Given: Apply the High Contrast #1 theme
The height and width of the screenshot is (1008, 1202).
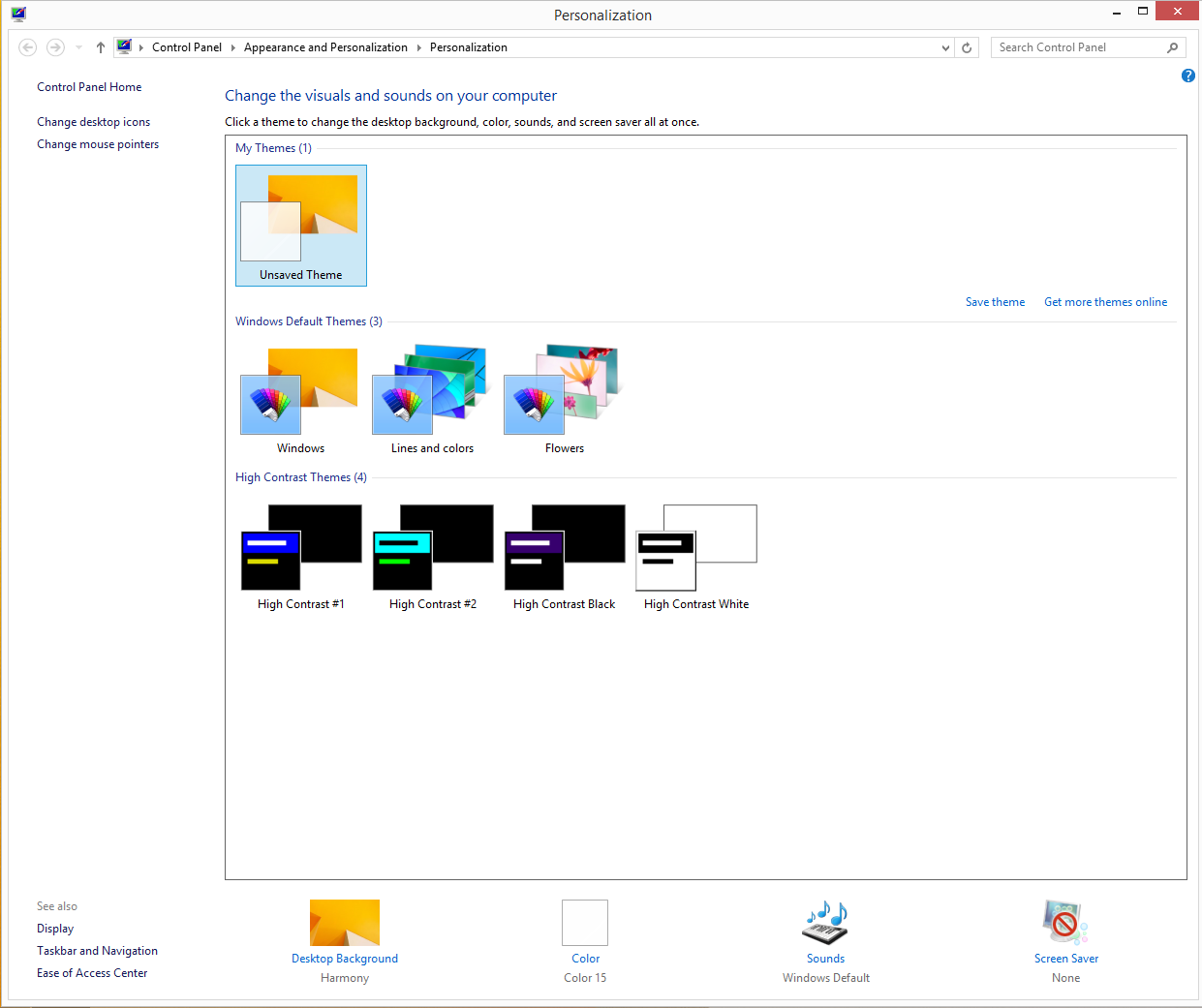Looking at the screenshot, I should tap(300, 557).
